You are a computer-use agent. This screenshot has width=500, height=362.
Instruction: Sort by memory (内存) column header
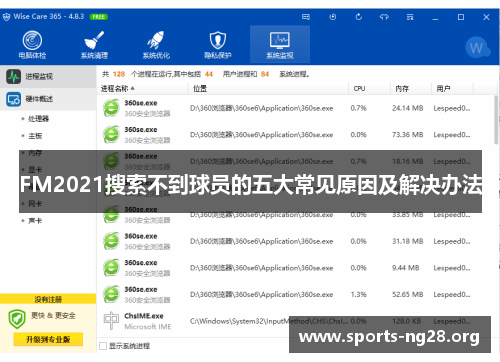(x=402, y=89)
